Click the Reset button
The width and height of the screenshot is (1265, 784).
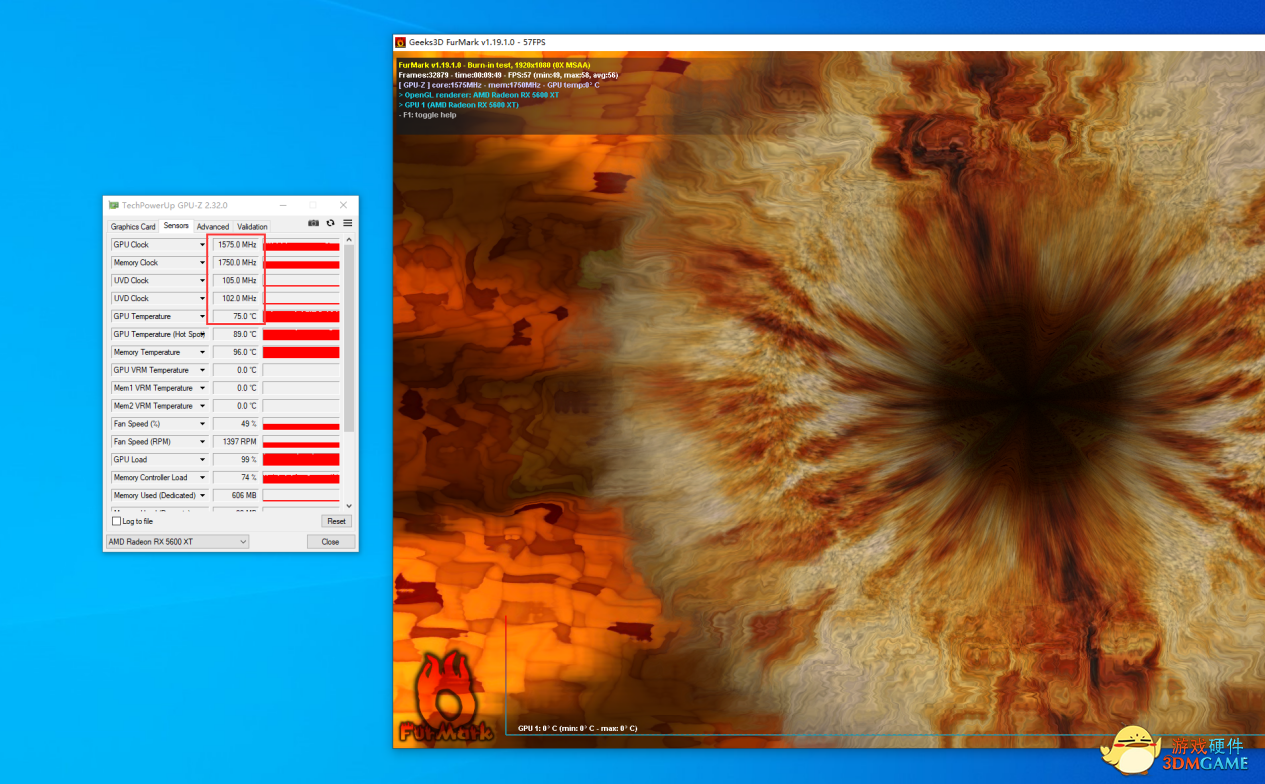(x=336, y=521)
